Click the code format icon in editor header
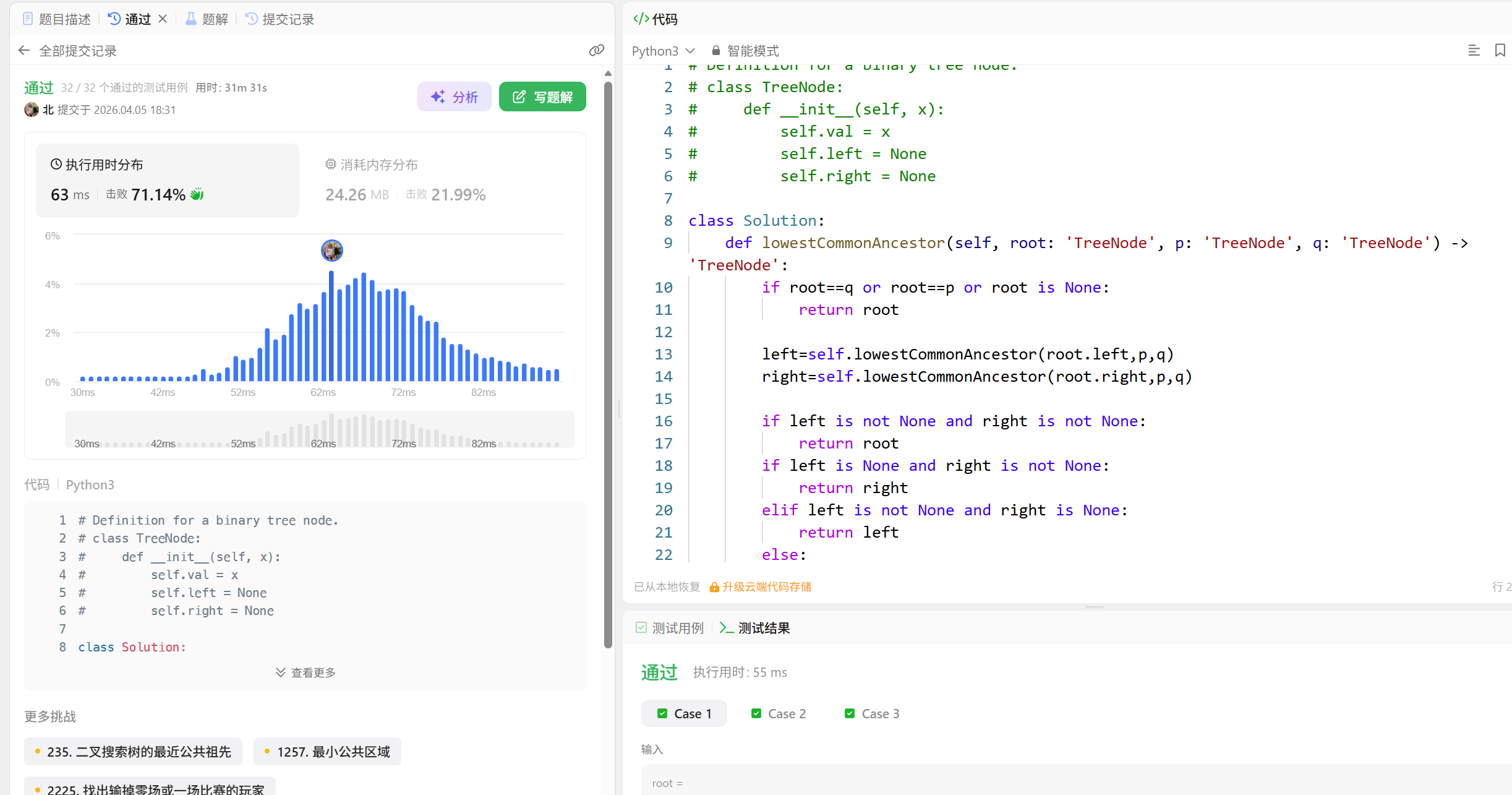 (x=1474, y=51)
